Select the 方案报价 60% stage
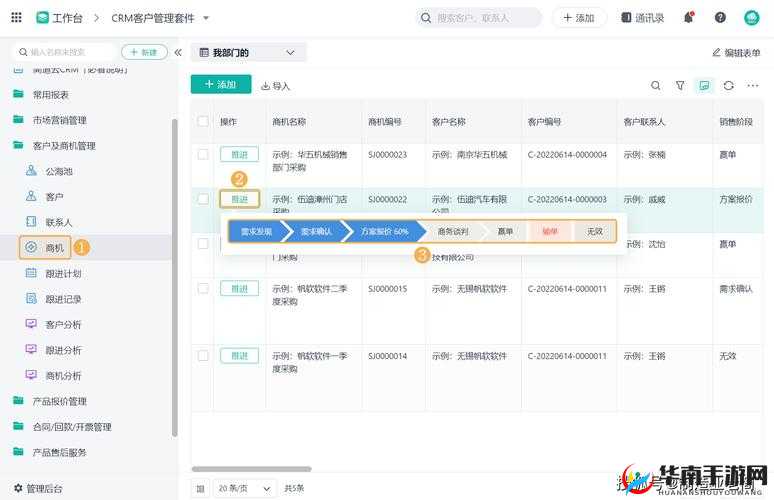 click(x=385, y=231)
